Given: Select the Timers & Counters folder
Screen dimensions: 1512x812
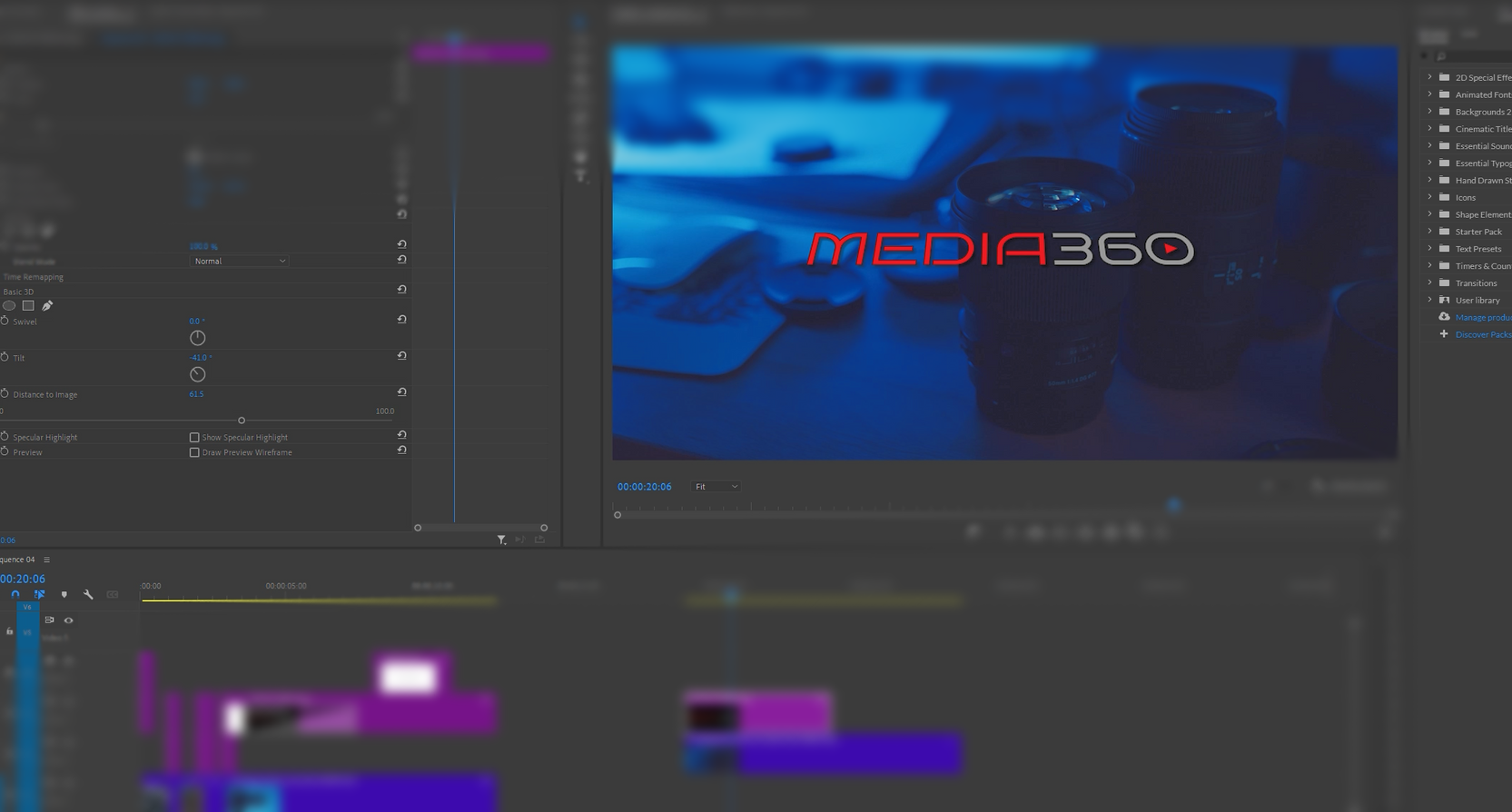Looking at the screenshot, I should (1483, 266).
